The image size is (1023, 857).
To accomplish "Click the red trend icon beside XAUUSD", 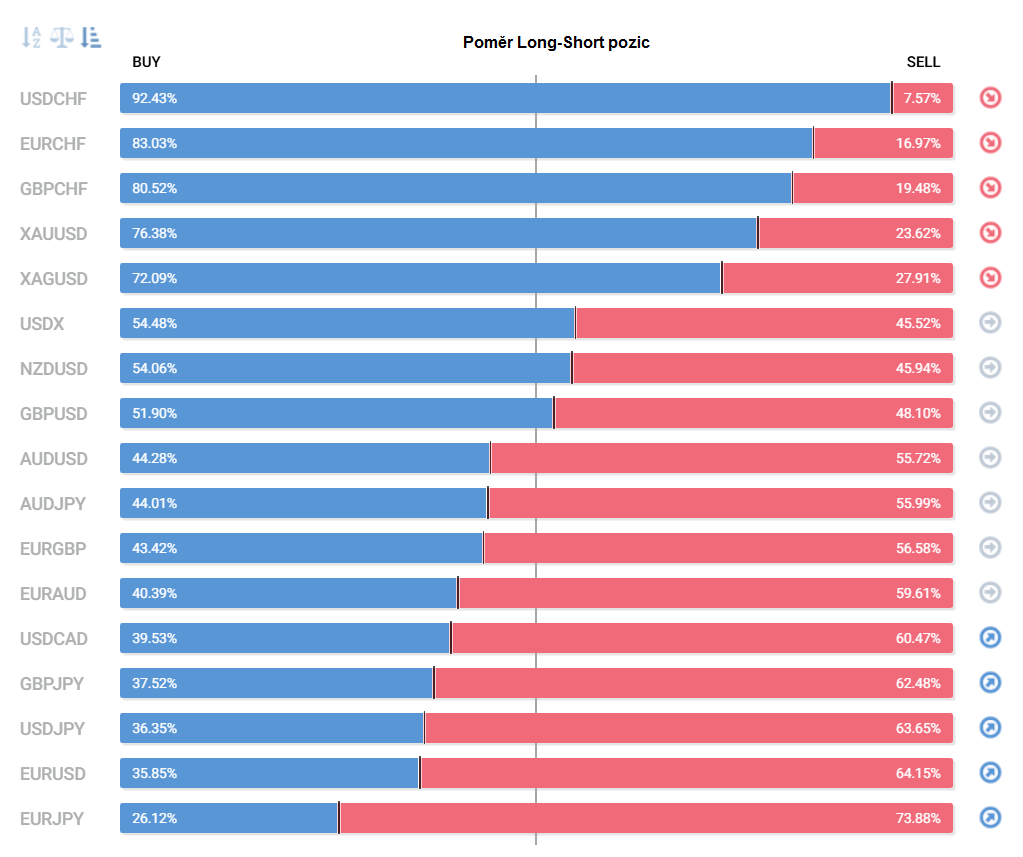I will point(990,233).
